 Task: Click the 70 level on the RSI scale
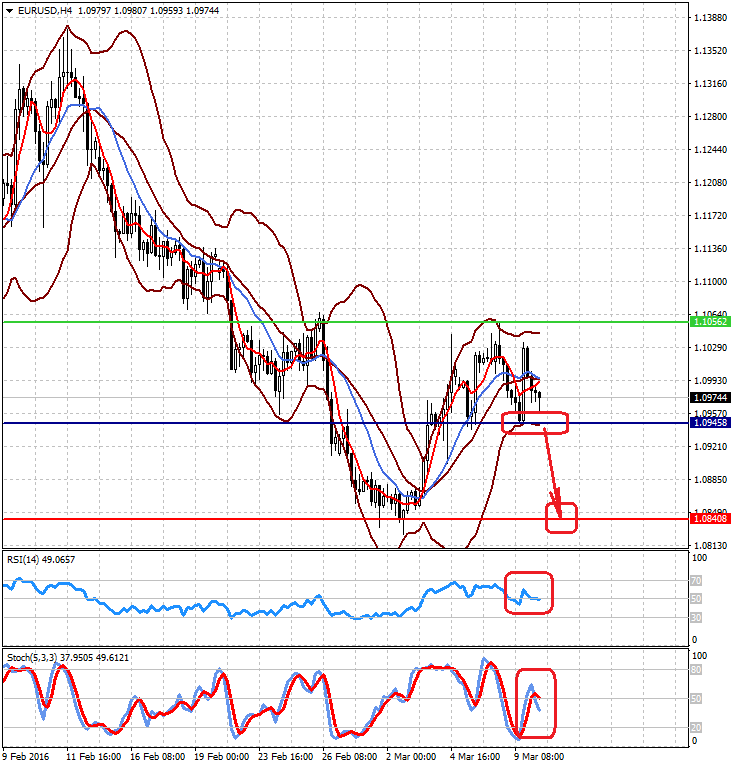click(696, 581)
